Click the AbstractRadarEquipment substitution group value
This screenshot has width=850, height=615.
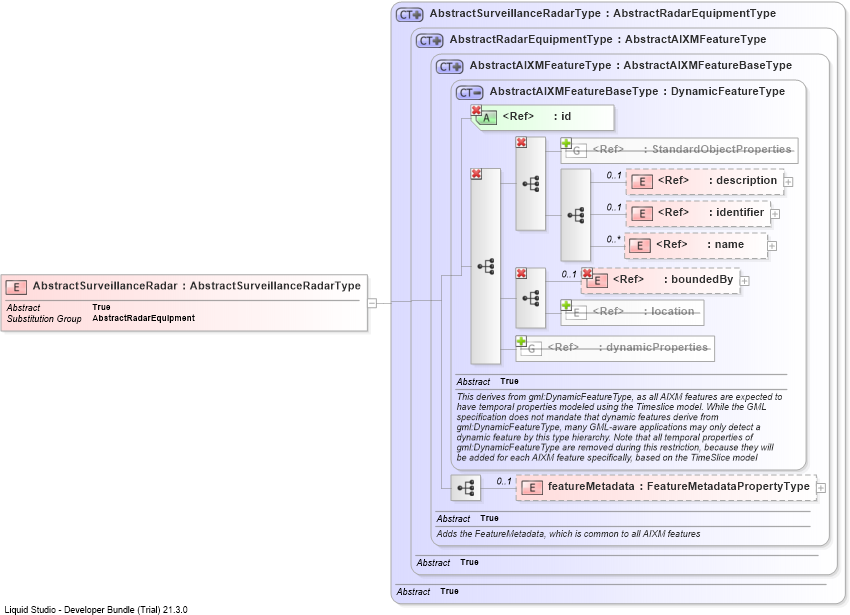[x=143, y=318]
